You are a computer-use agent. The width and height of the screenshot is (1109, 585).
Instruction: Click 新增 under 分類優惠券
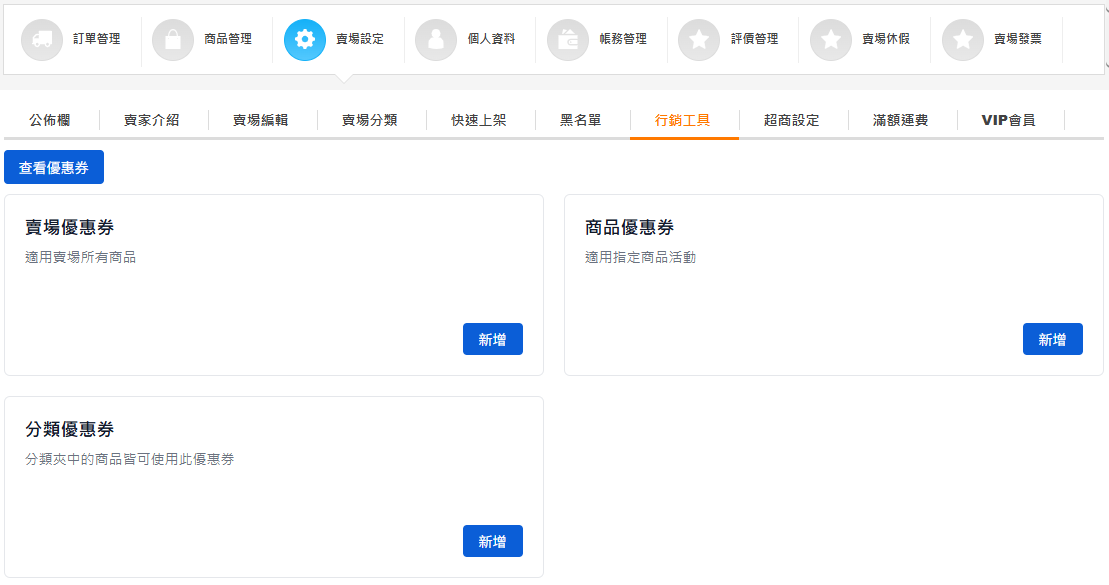(492, 542)
